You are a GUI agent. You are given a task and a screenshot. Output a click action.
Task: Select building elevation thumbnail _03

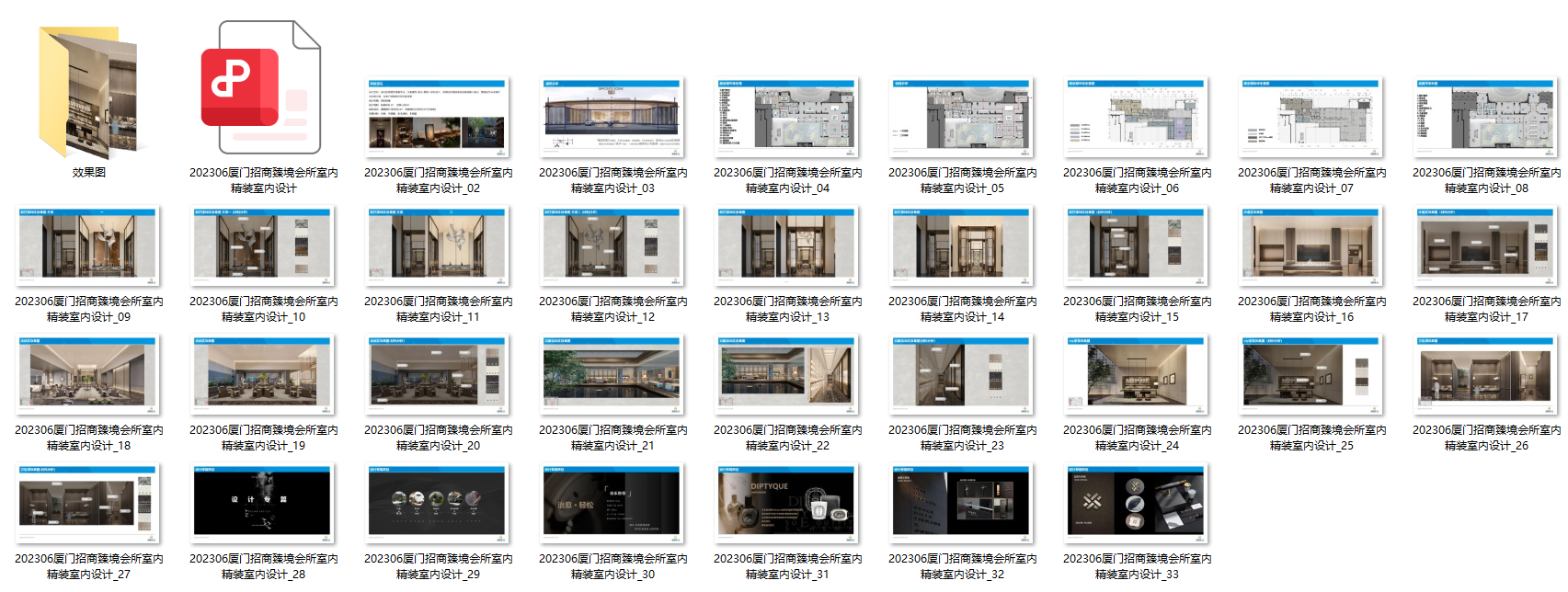[x=612, y=117]
